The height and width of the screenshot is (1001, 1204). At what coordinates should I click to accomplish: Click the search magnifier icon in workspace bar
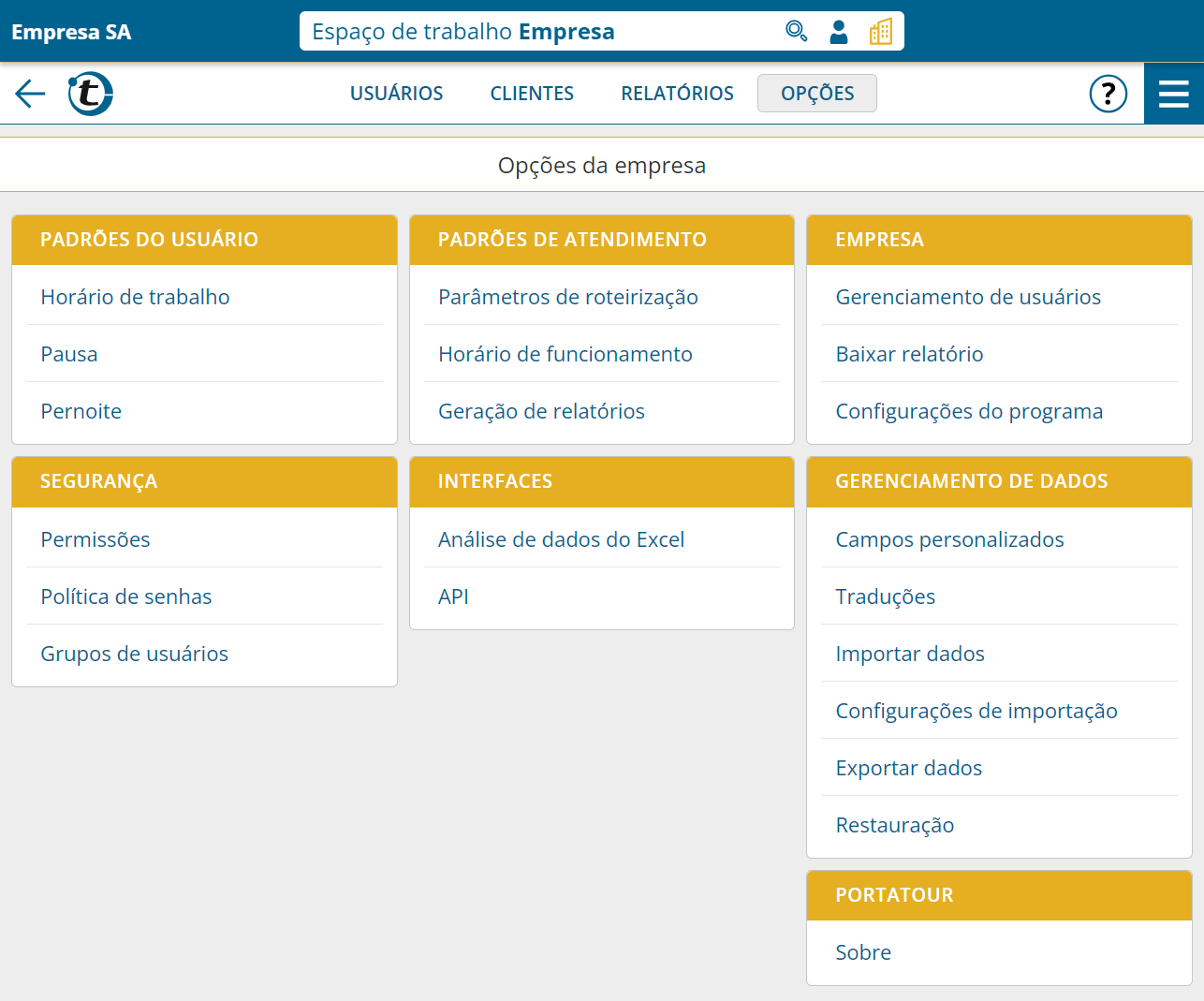pyautogui.click(x=796, y=32)
